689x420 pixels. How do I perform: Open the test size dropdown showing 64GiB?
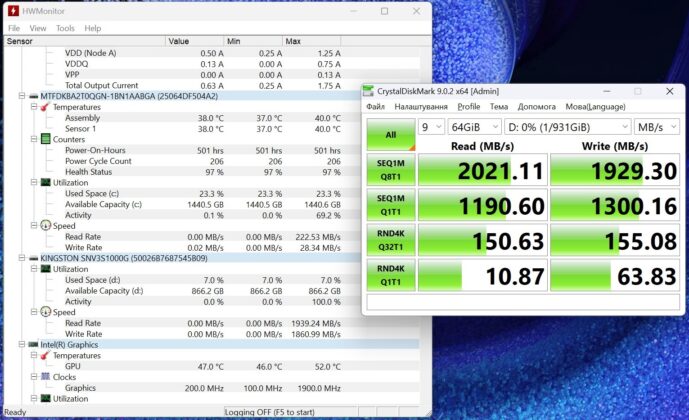click(475, 127)
